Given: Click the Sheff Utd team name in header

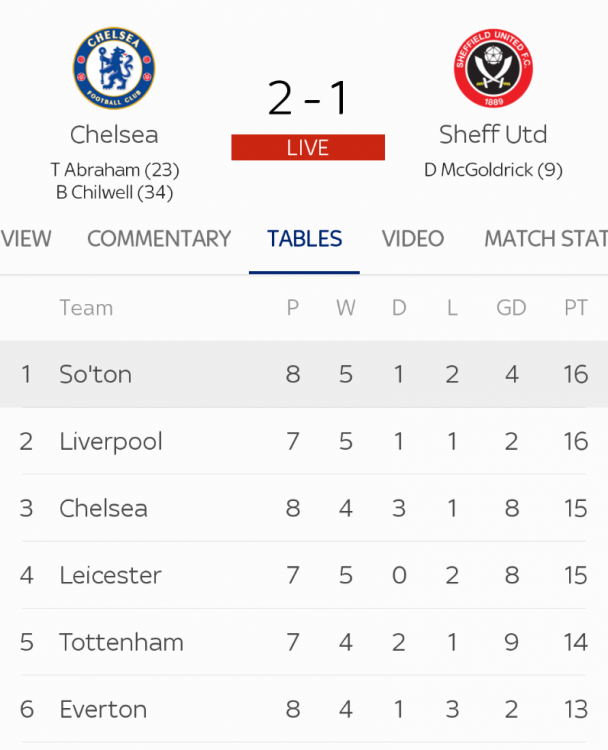Looking at the screenshot, I should tap(493, 134).
